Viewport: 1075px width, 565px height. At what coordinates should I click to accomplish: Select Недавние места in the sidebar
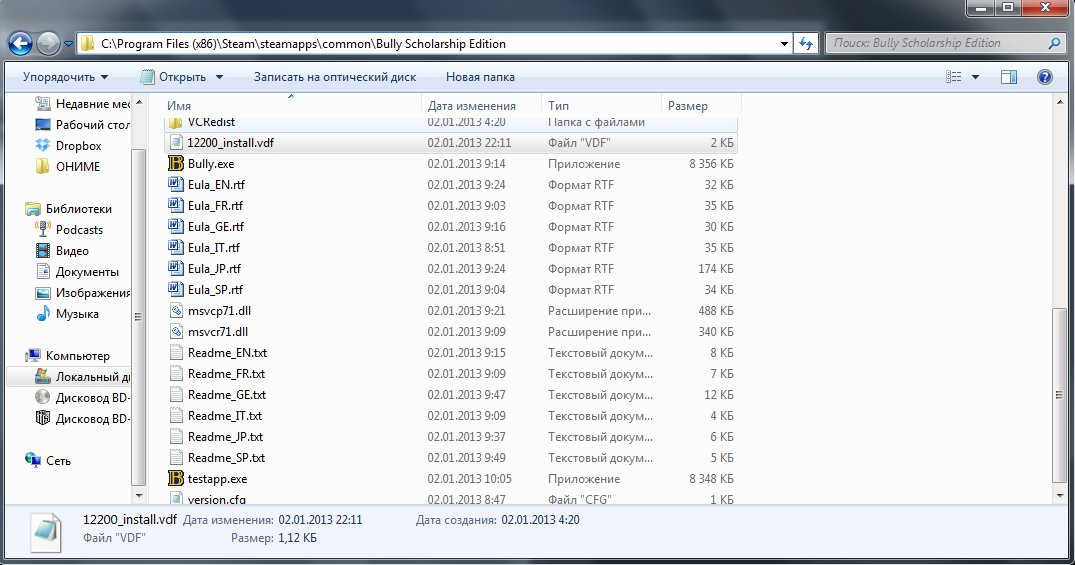tap(84, 104)
